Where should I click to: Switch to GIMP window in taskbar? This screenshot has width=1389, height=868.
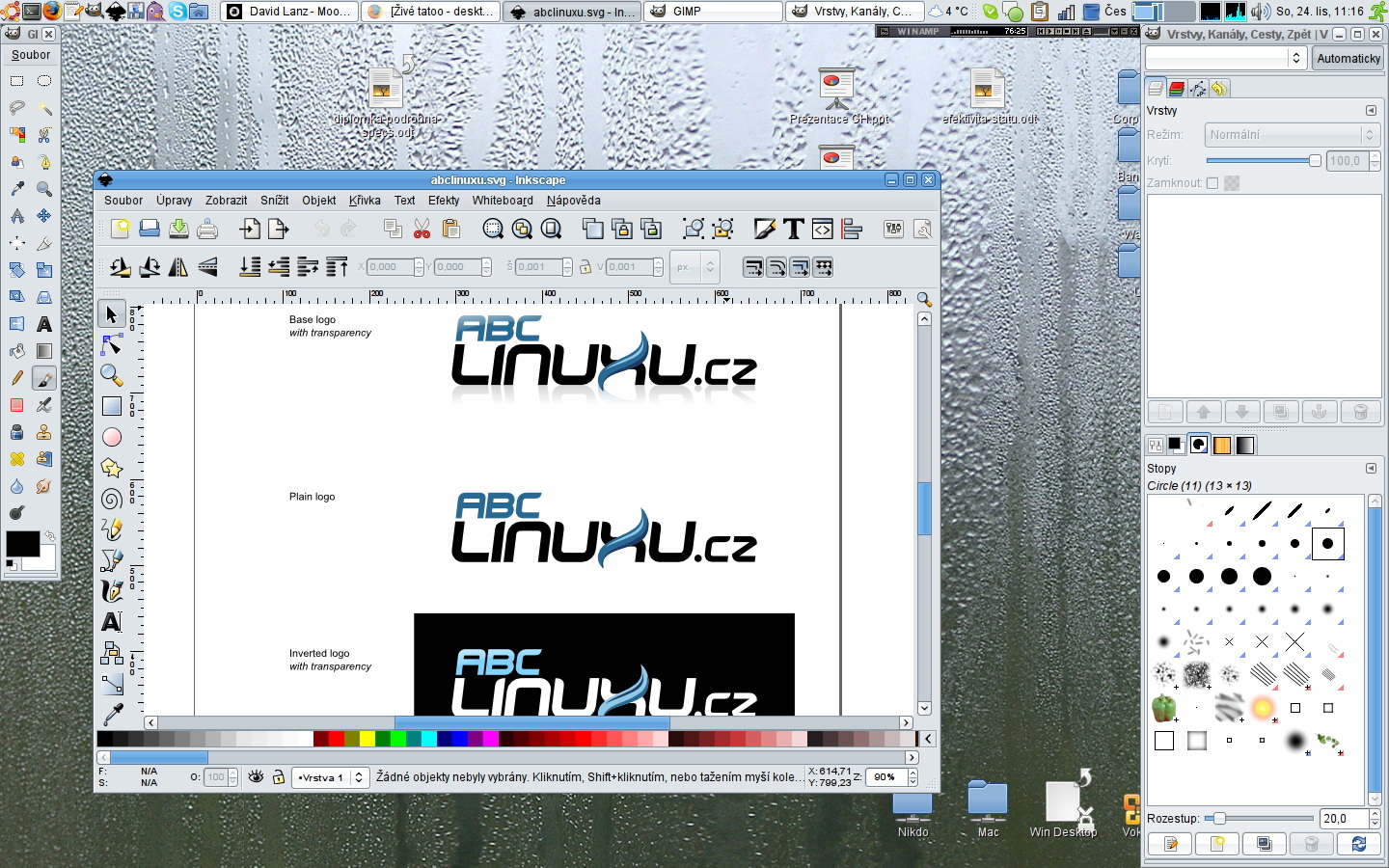click(714, 12)
